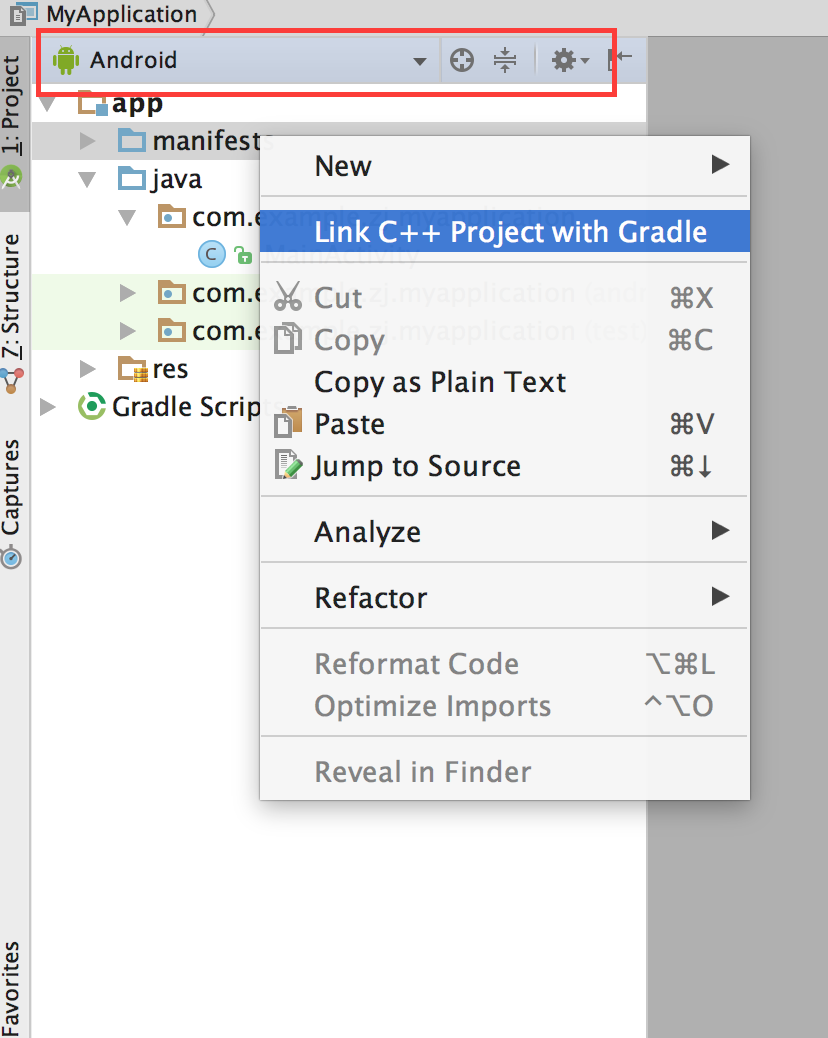Click the hide panel arrow icon

tap(621, 59)
